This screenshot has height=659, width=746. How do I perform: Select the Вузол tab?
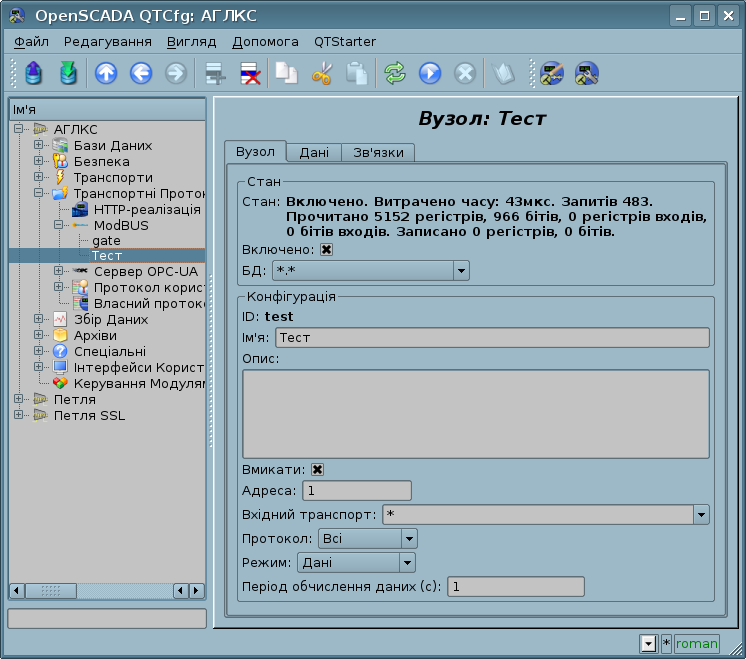pos(255,151)
